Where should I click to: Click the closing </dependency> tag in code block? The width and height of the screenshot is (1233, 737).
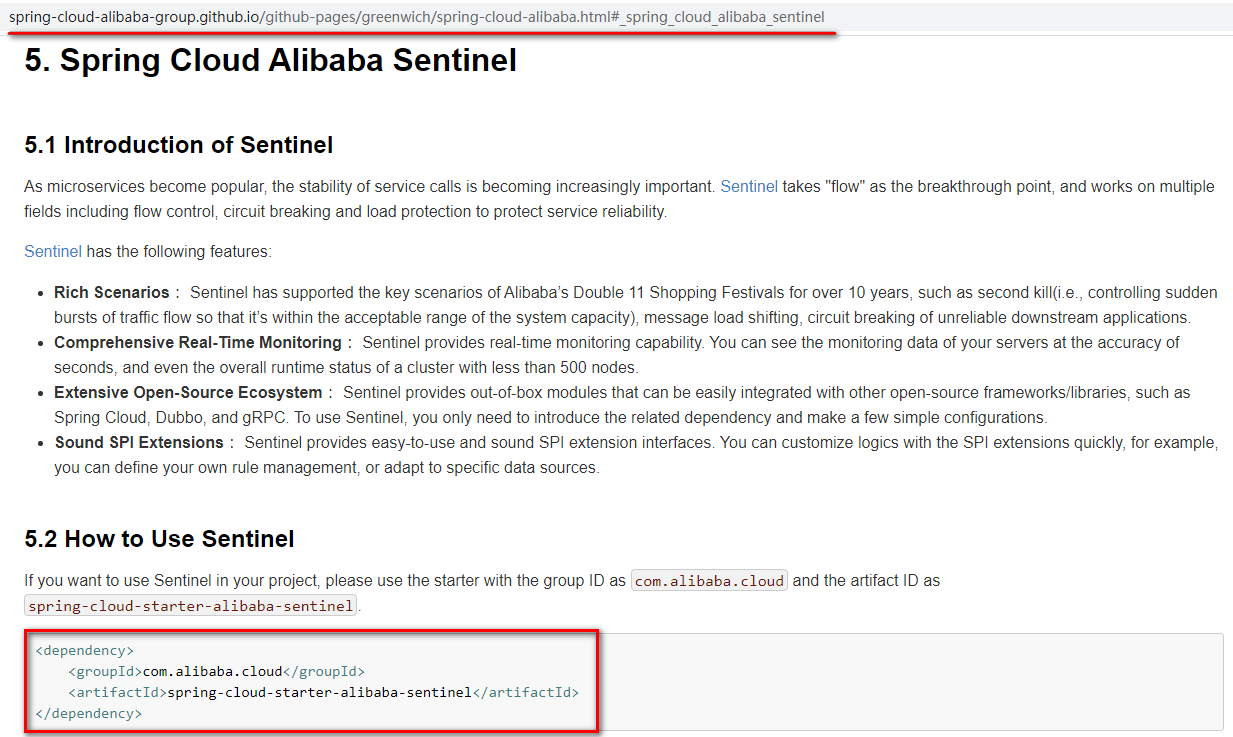pos(88,714)
